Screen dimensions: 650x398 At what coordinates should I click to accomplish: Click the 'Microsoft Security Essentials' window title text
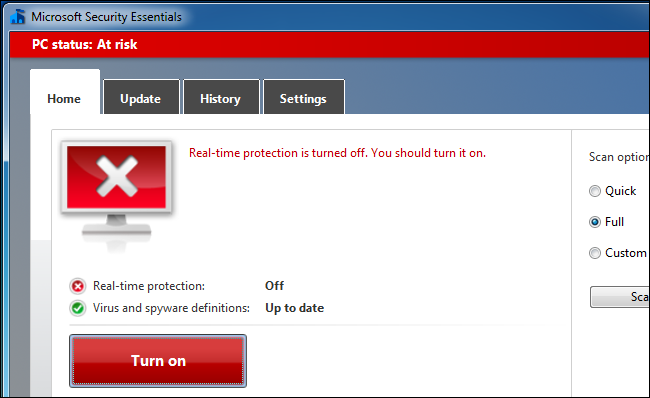(107, 17)
